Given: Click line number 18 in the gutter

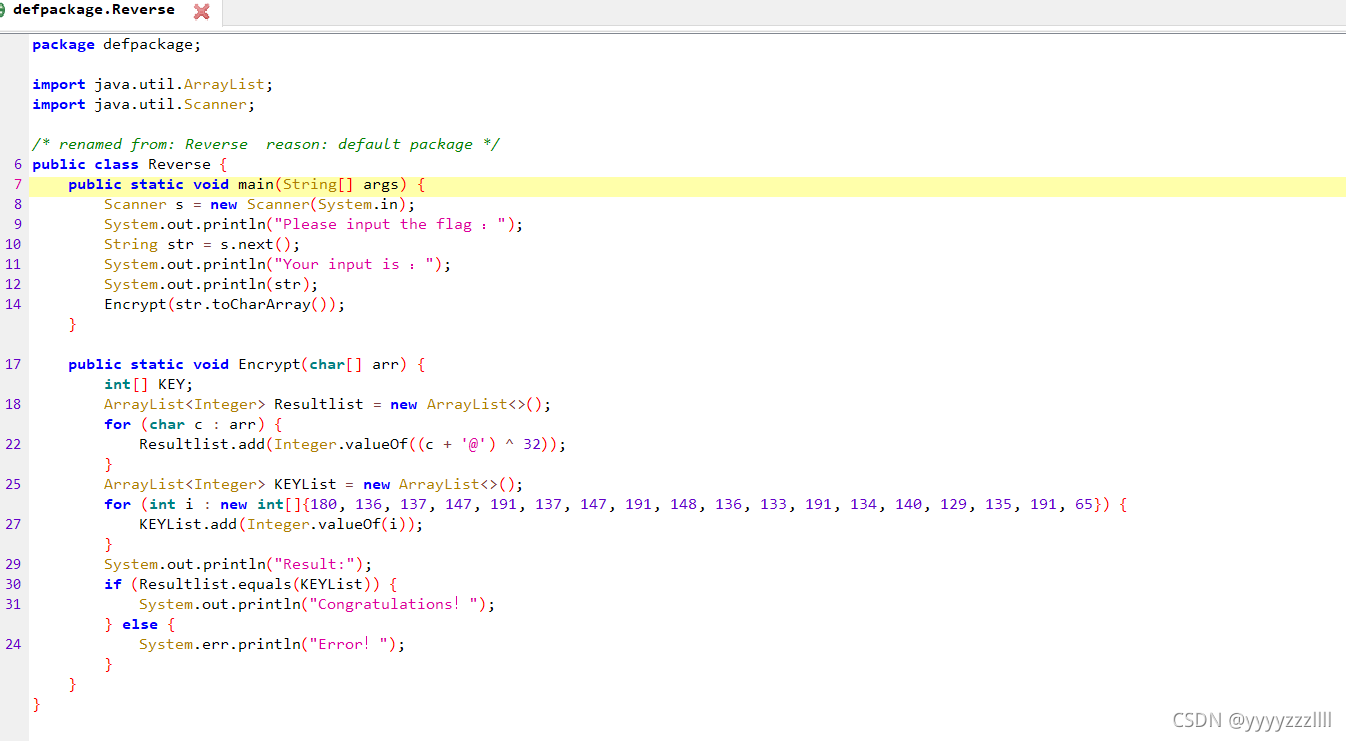Looking at the screenshot, I should click(x=13, y=404).
